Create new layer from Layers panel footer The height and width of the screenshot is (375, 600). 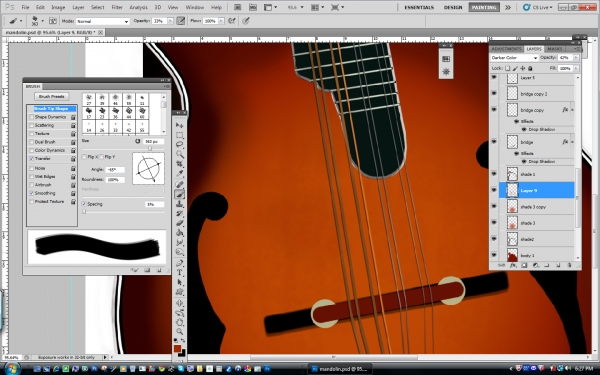click(558, 265)
